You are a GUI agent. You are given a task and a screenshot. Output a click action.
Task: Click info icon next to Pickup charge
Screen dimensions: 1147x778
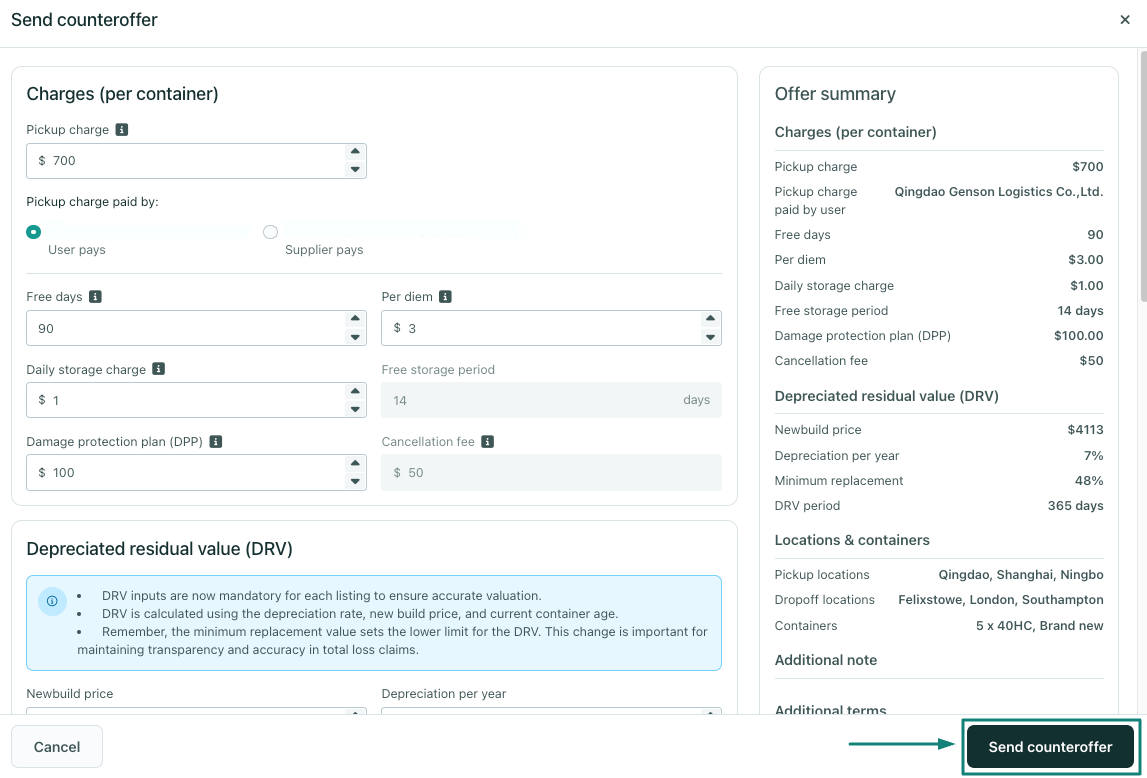coord(122,130)
